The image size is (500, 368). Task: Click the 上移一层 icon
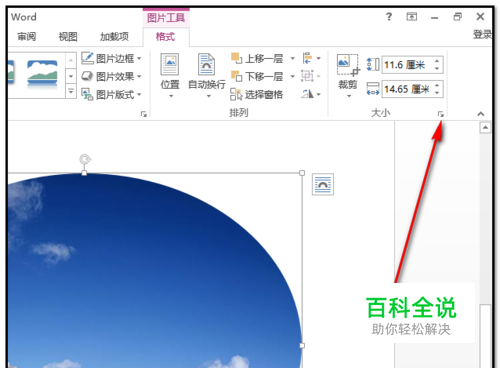(236, 58)
